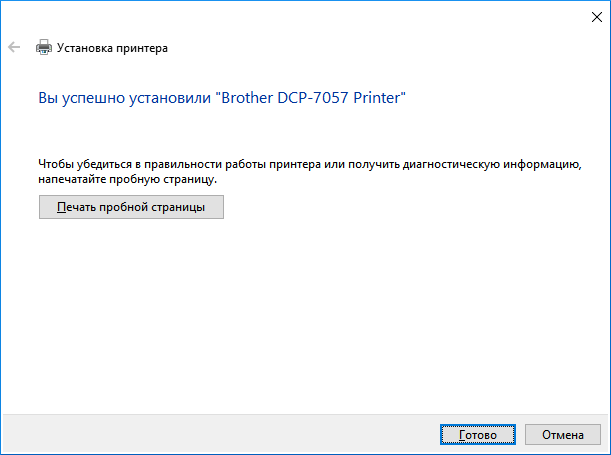Click the "Вы успешно установили" heading
The height and width of the screenshot is (455, 611).
point(124,98)
